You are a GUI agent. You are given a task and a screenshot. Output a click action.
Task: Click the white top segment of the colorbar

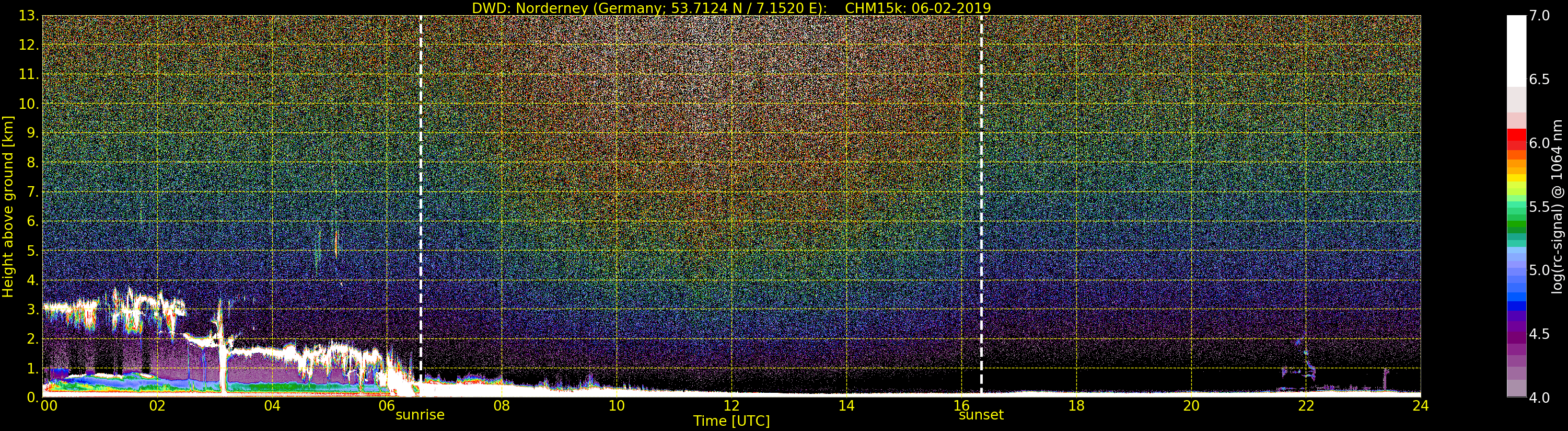pyautogui.click(x=1516, y=51)
